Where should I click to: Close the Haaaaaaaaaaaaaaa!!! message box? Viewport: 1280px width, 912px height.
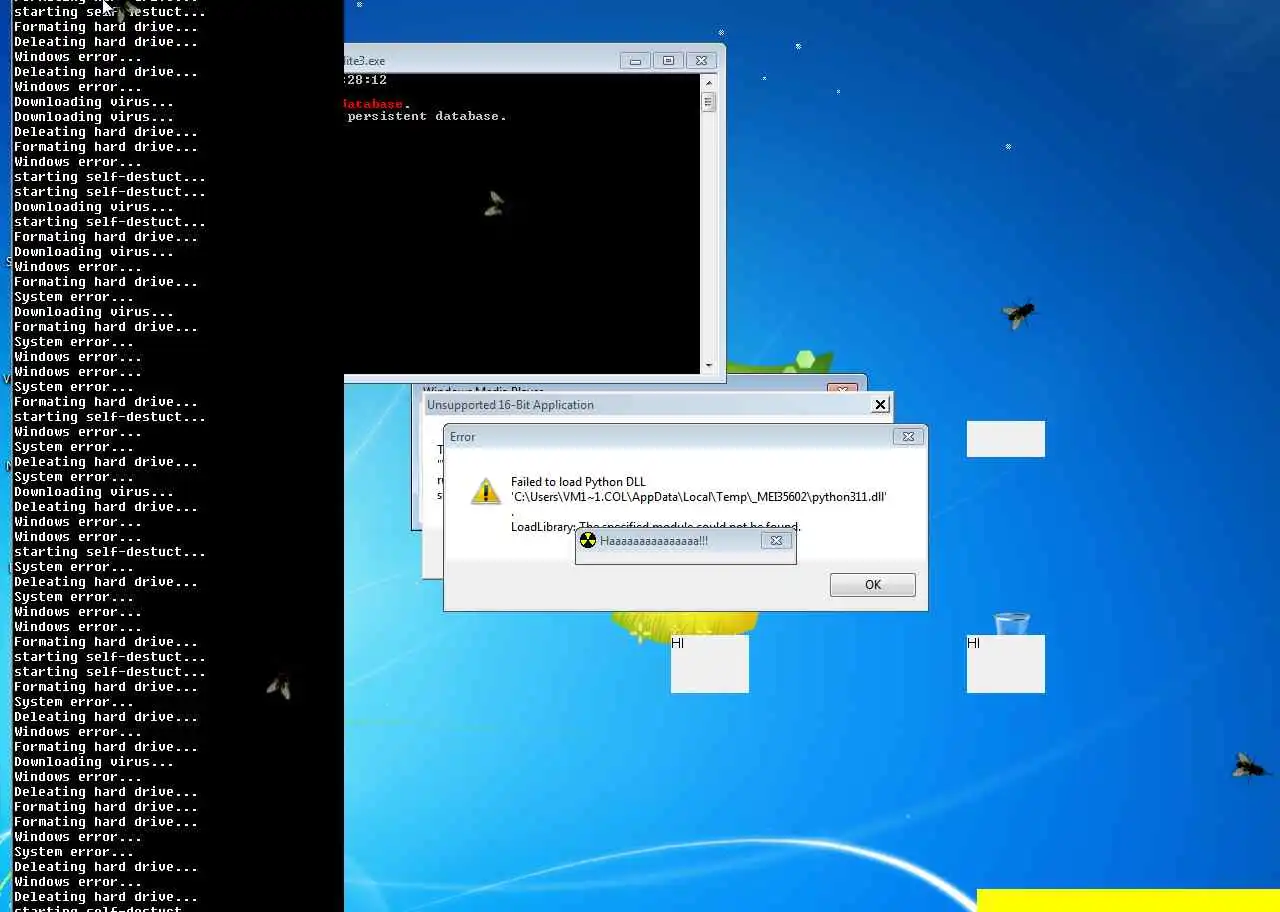click(776, 540)
